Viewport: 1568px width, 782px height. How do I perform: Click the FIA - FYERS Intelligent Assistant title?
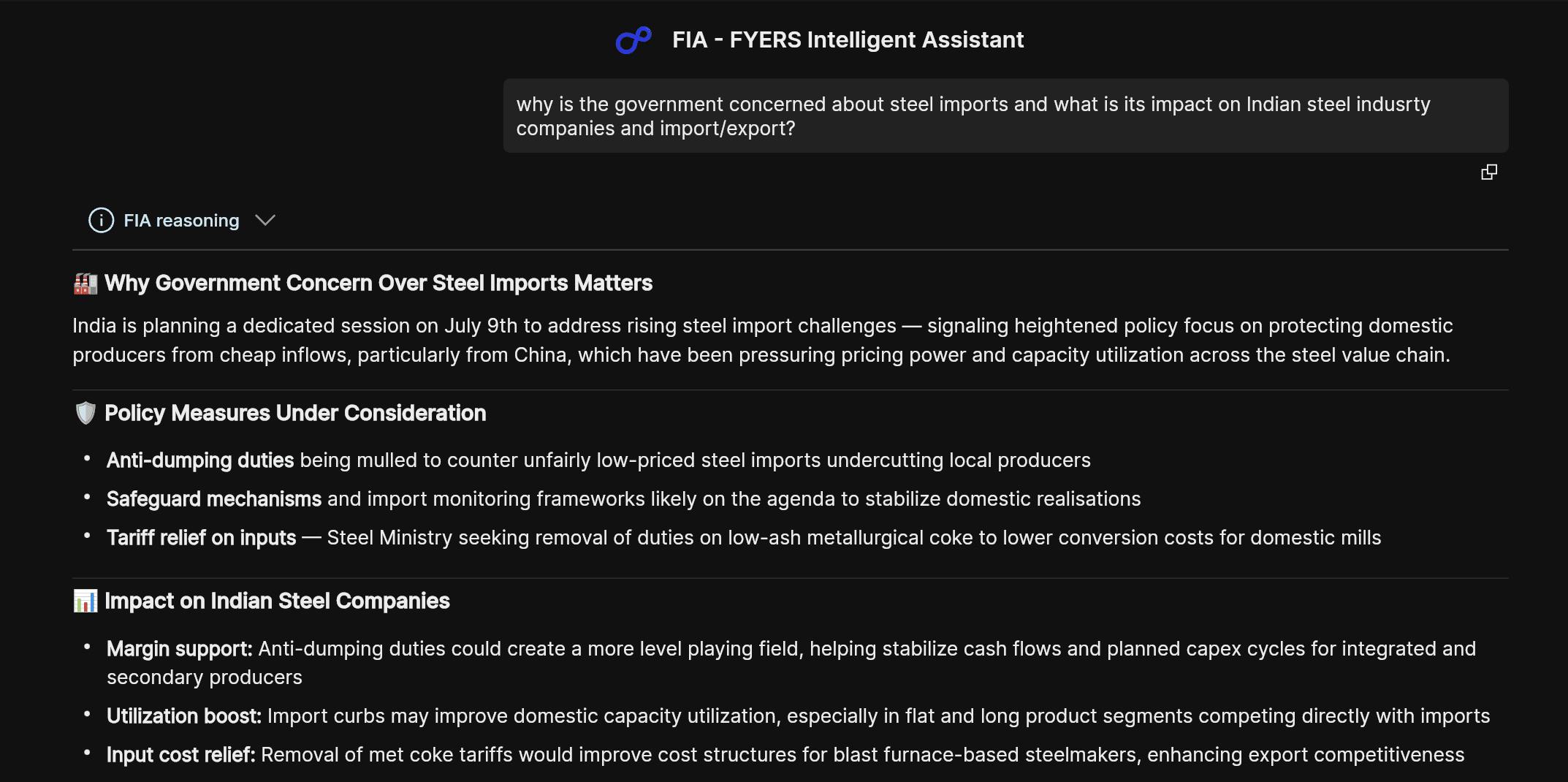848,39
